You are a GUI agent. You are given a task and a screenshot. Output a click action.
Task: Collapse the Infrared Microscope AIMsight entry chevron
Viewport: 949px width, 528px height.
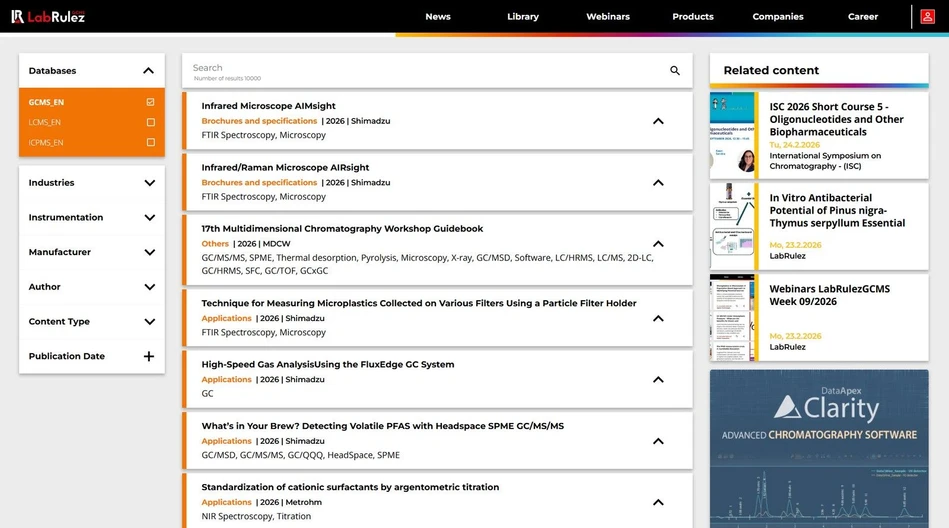658,121
